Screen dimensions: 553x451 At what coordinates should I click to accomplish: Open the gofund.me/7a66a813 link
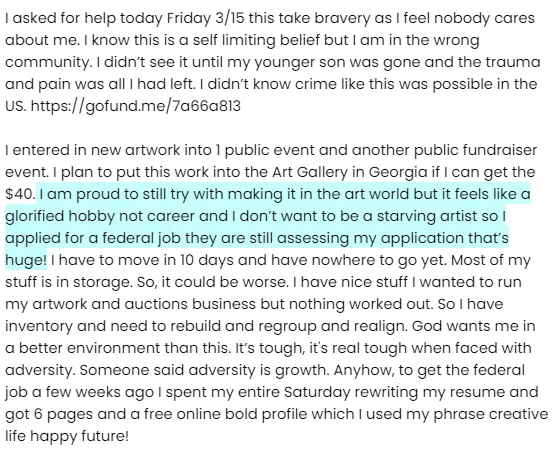136,106
